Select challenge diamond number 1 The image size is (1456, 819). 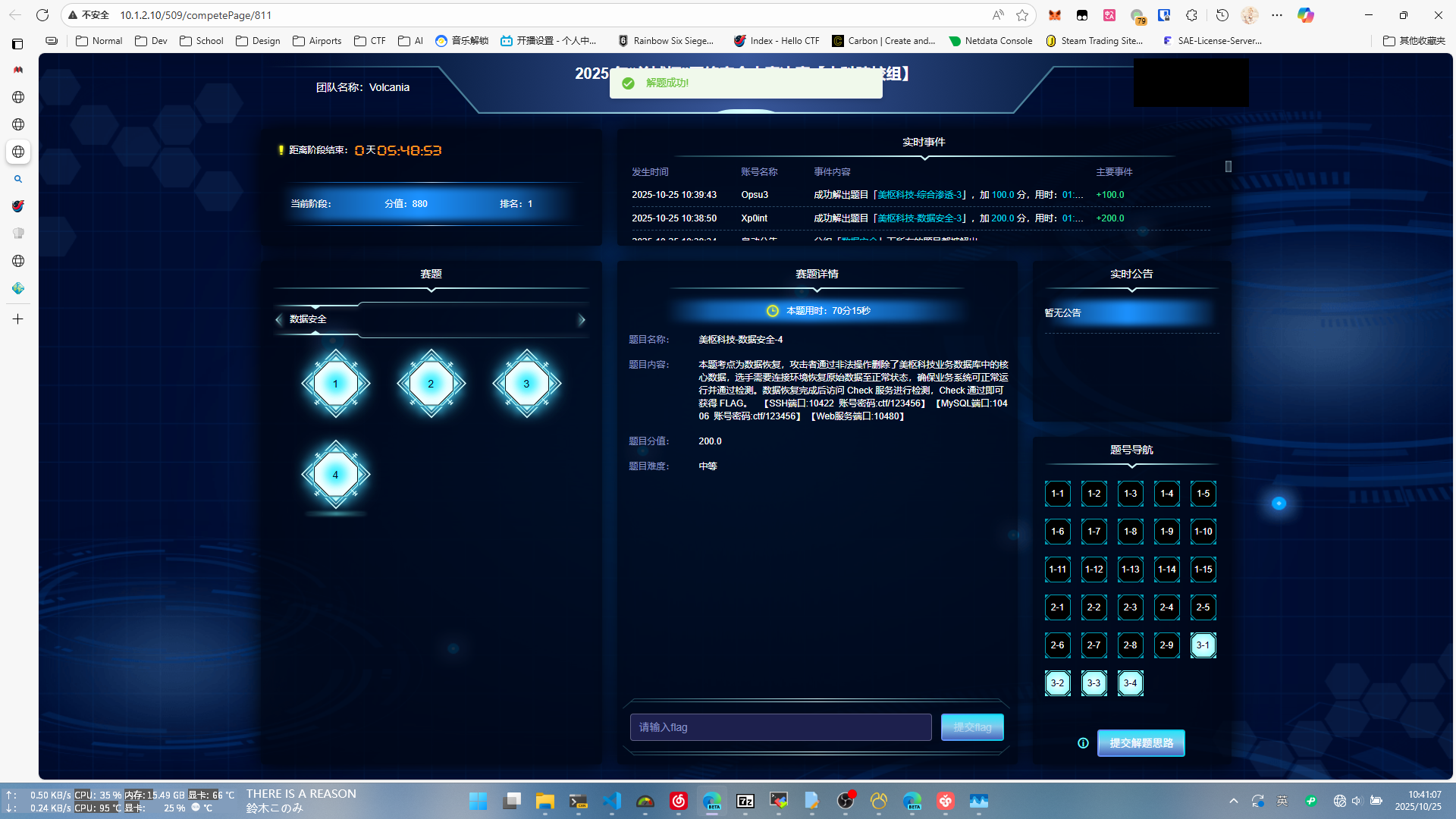coord(335,384)
